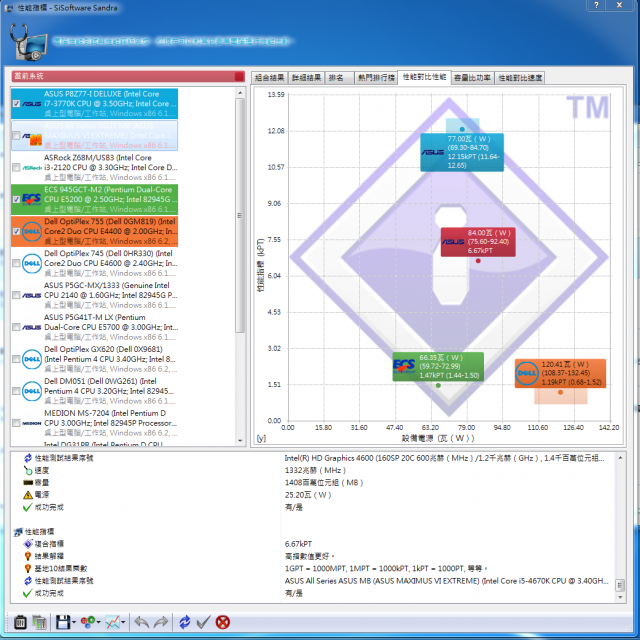The height and width of the screenshot is (640, 640).
Task: Click the floppy disk save icon
Action: click(63, 622)
